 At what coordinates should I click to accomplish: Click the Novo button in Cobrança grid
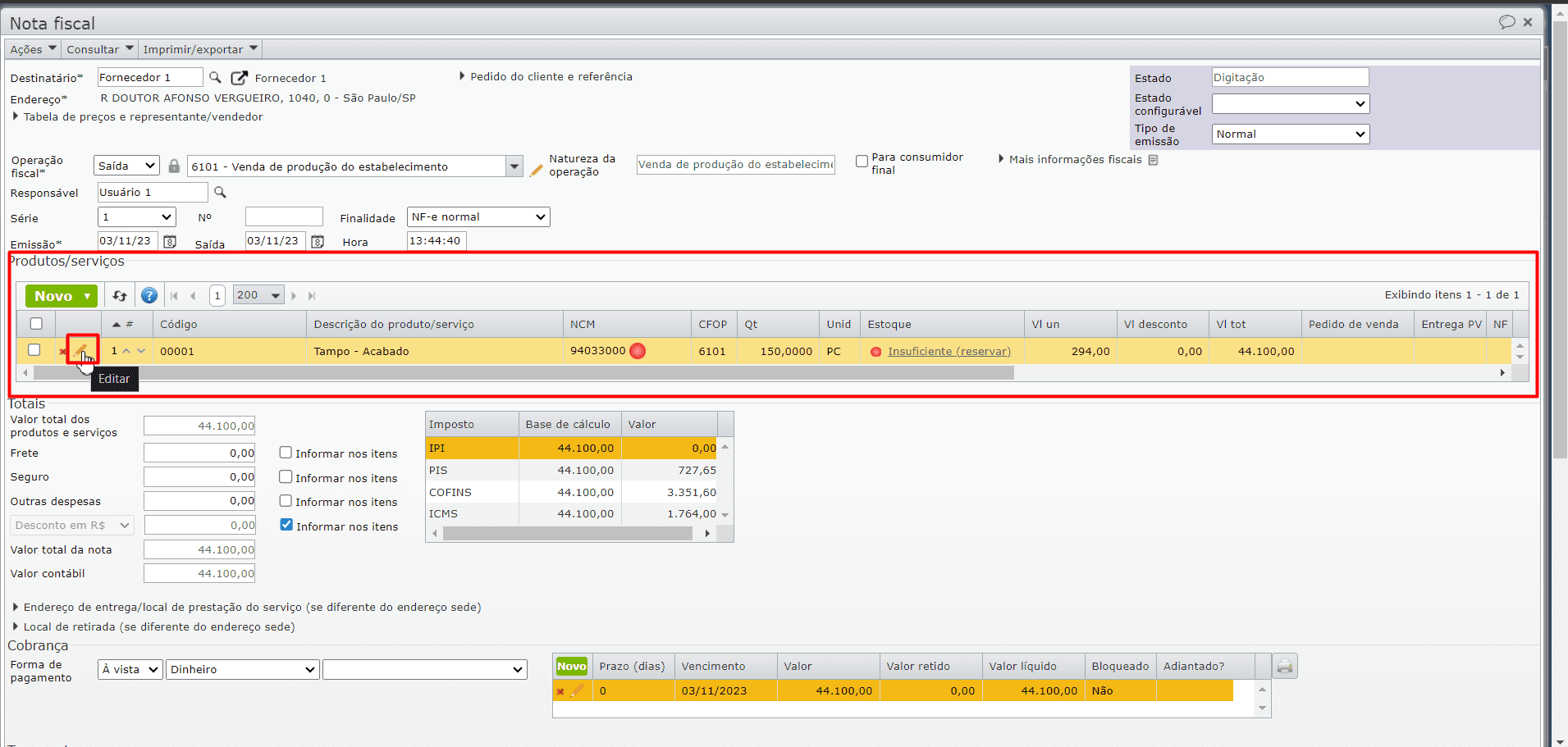(572, 667)
